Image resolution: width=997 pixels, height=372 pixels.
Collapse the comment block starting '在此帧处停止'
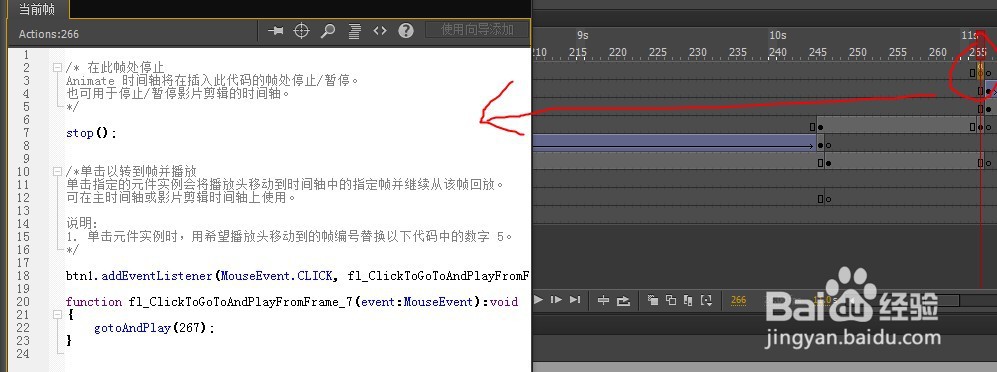click(57, 67)
